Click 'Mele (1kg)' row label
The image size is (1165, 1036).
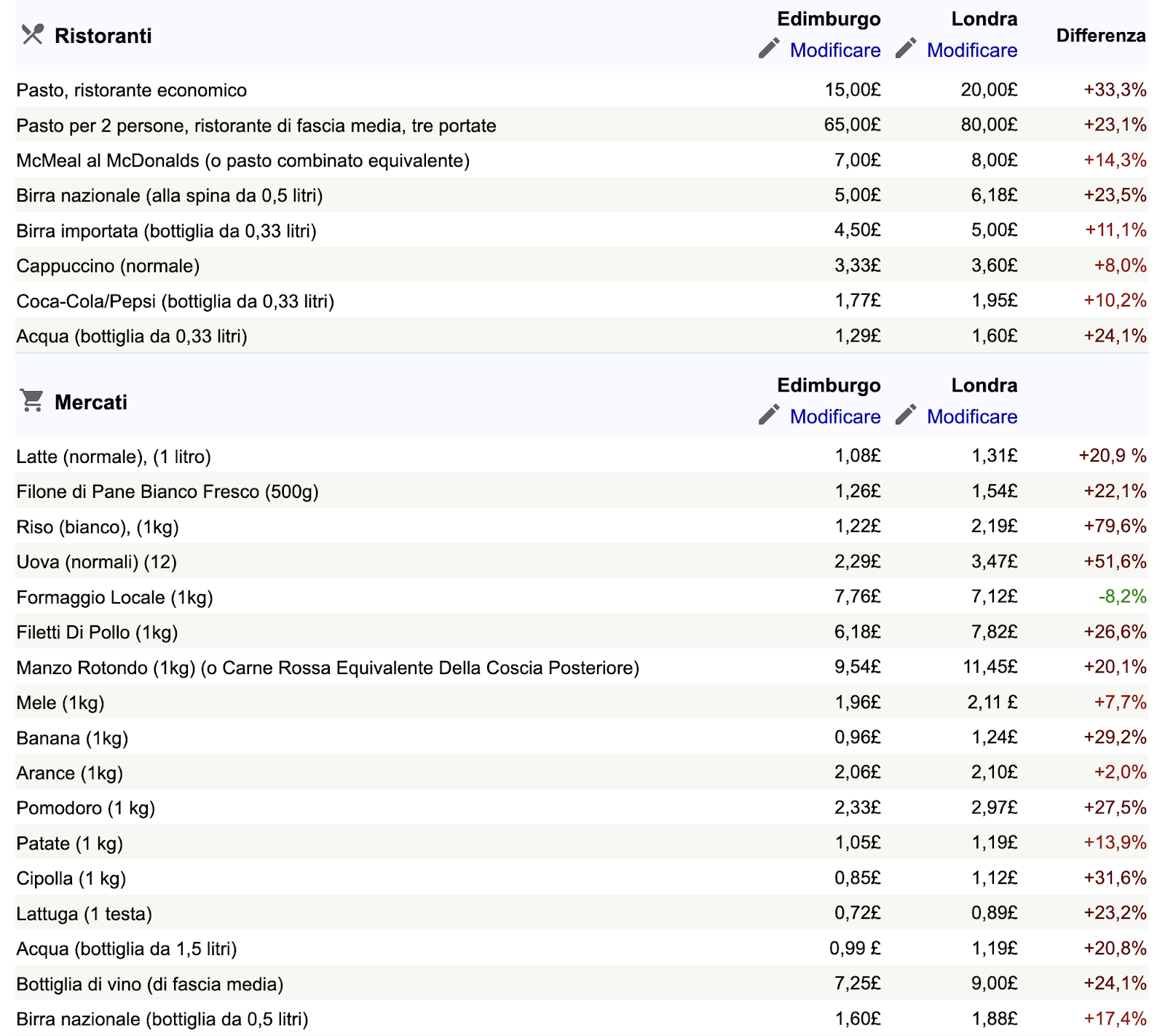(60, 703)
